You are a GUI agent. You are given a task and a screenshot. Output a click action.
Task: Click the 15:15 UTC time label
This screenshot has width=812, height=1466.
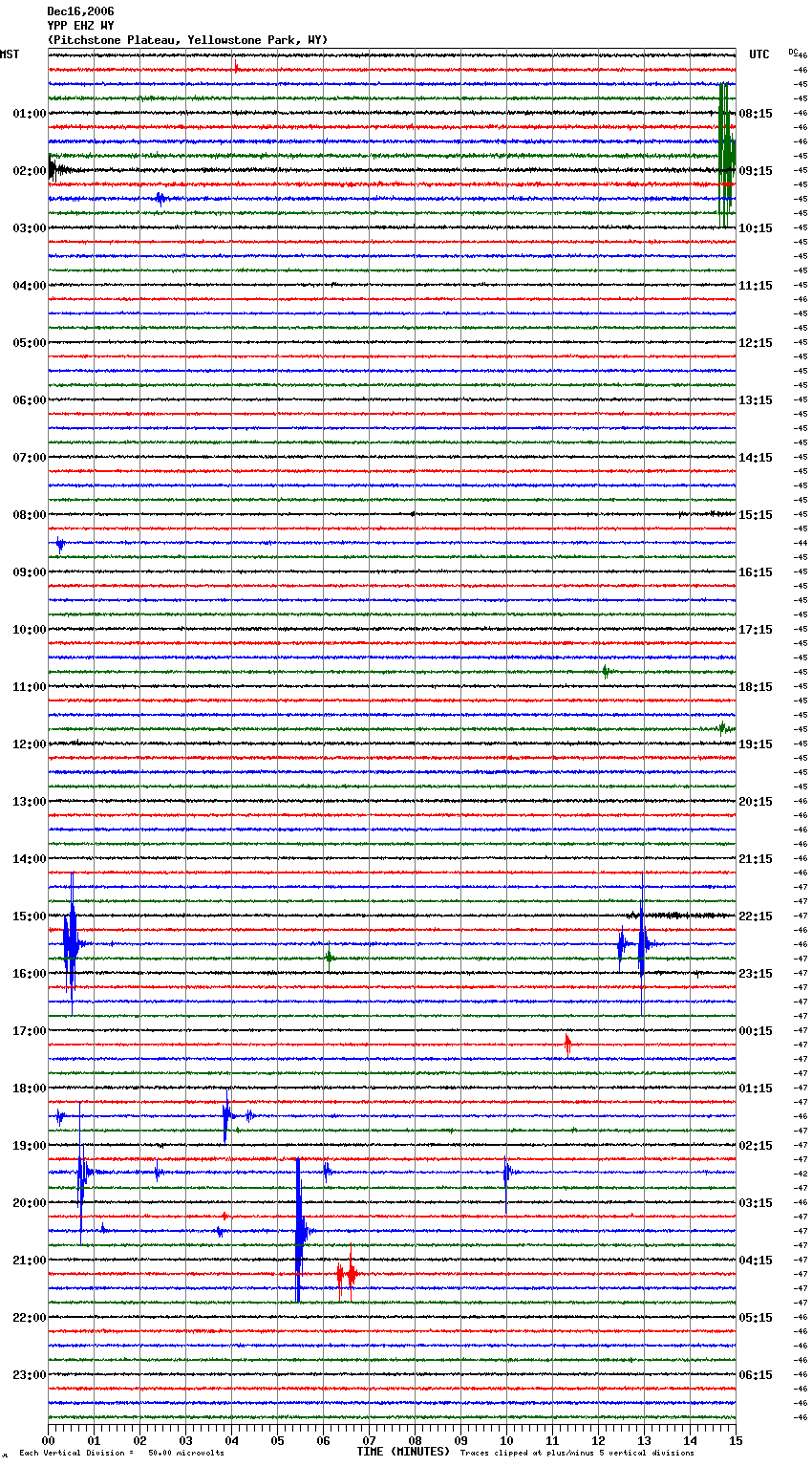[x=756, y=515]
